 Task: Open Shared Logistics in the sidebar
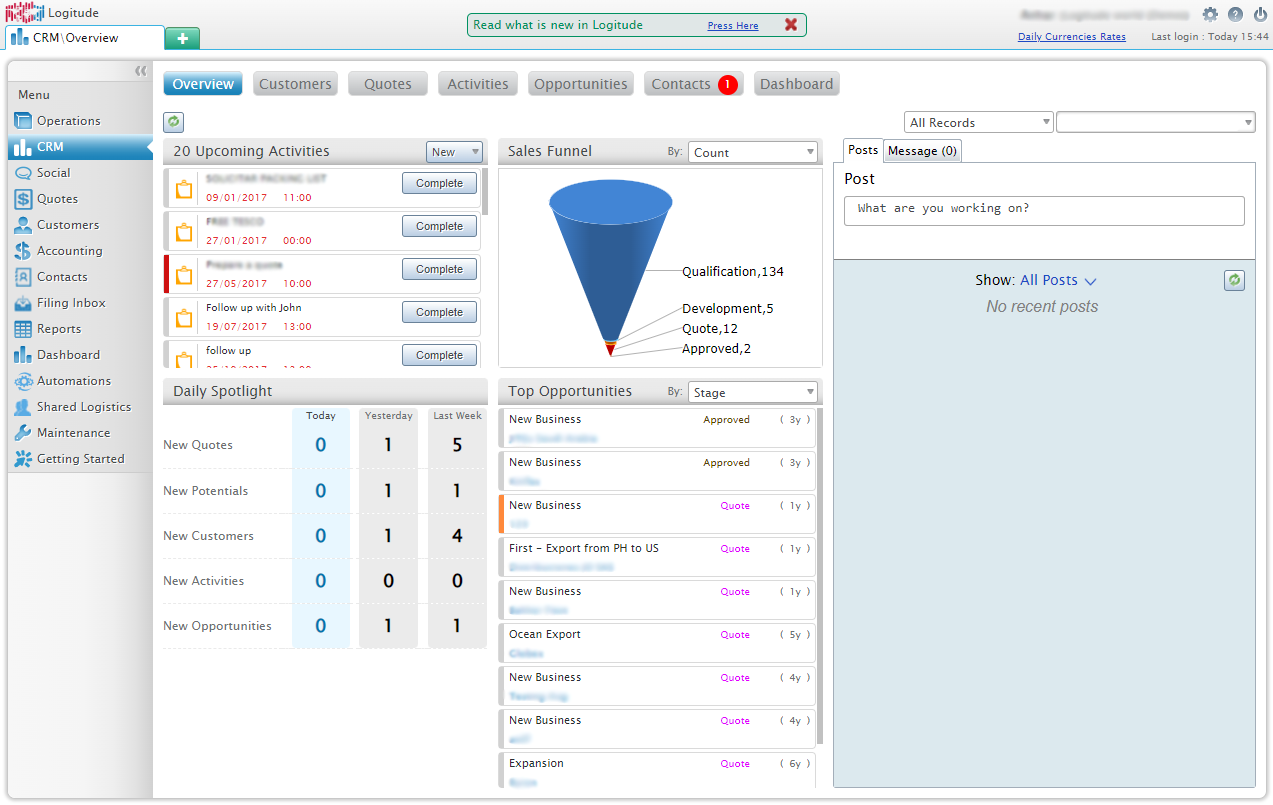pyautogui.click(x=80, y=407)
